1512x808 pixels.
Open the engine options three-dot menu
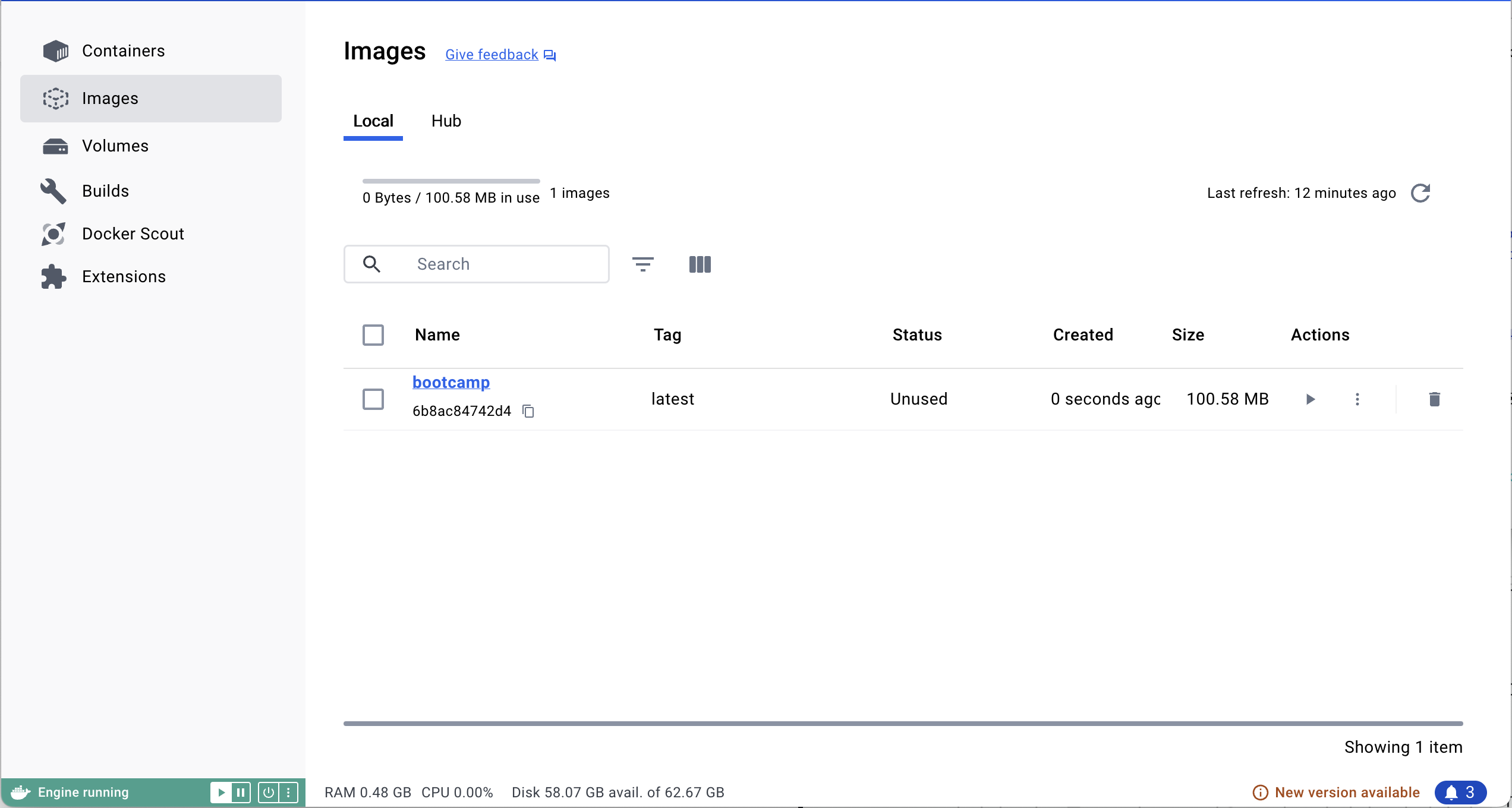click(x=288, y=793)
